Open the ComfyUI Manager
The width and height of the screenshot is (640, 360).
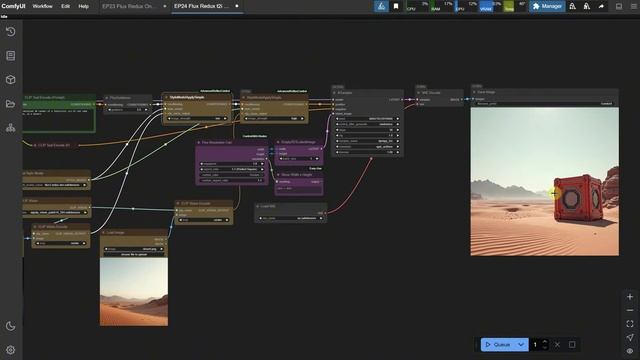[x=547, y=6]
